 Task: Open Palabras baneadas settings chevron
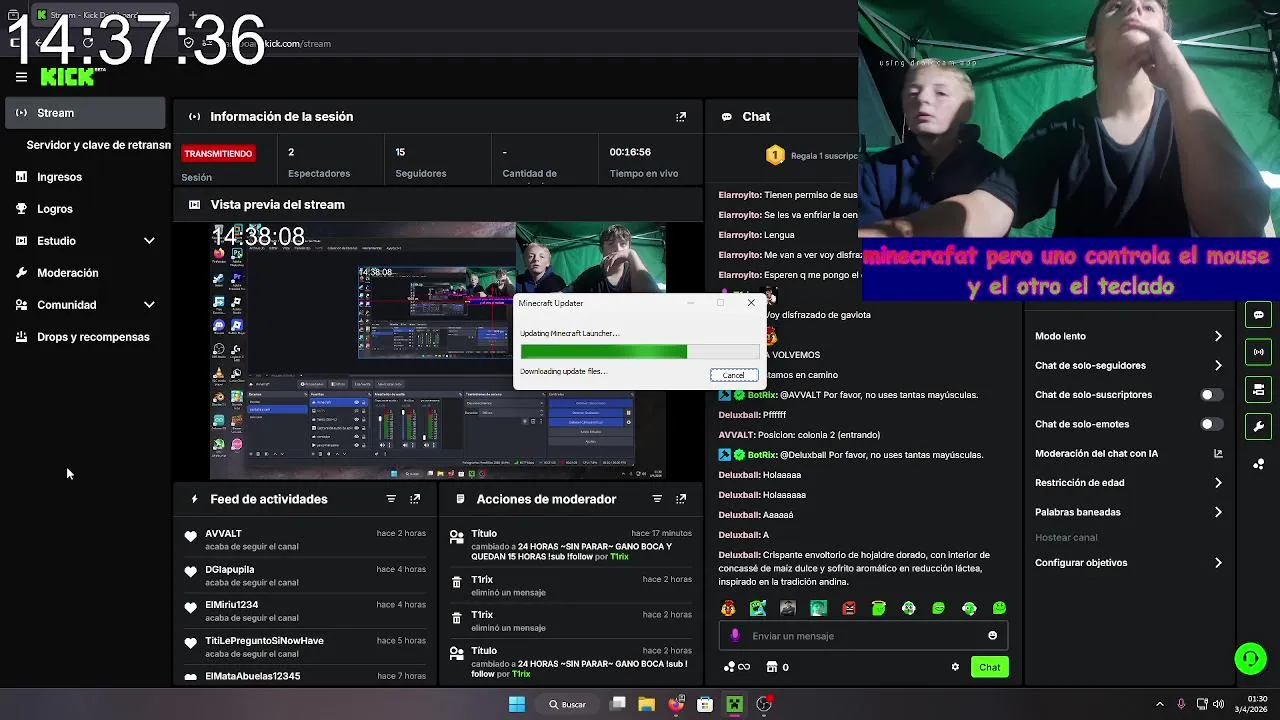point(1218,512)
